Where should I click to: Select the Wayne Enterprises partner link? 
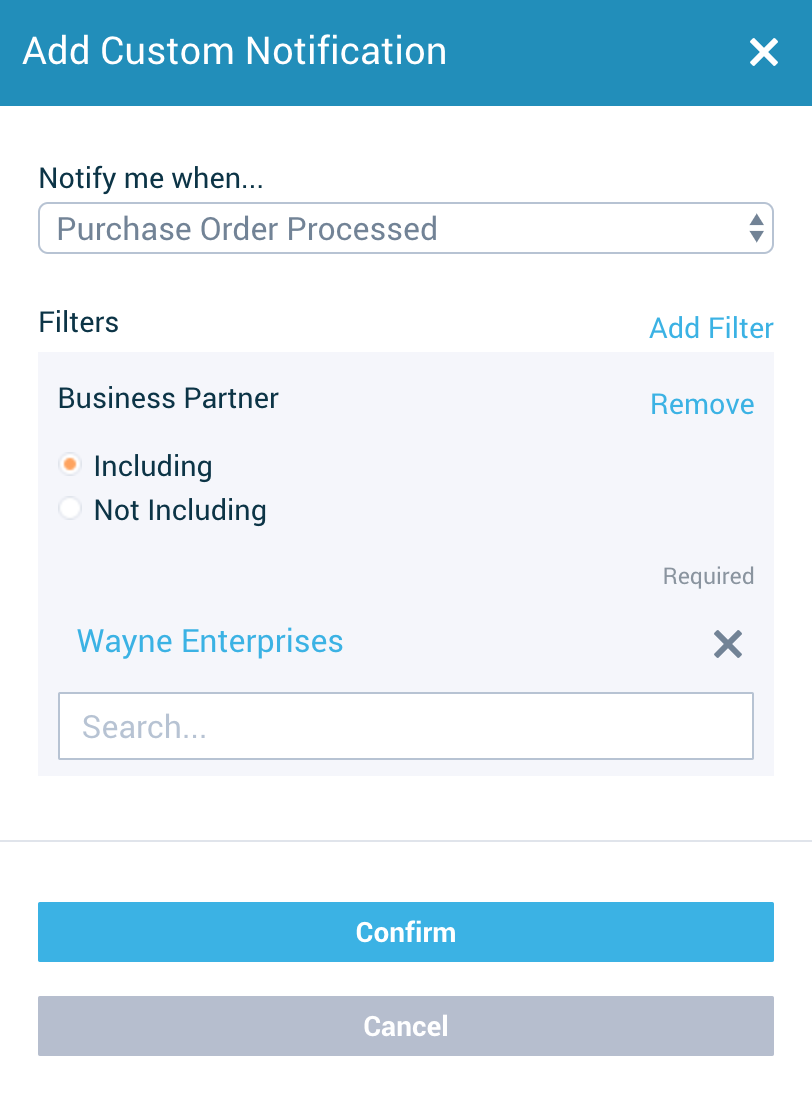click(x=210, y=641)
